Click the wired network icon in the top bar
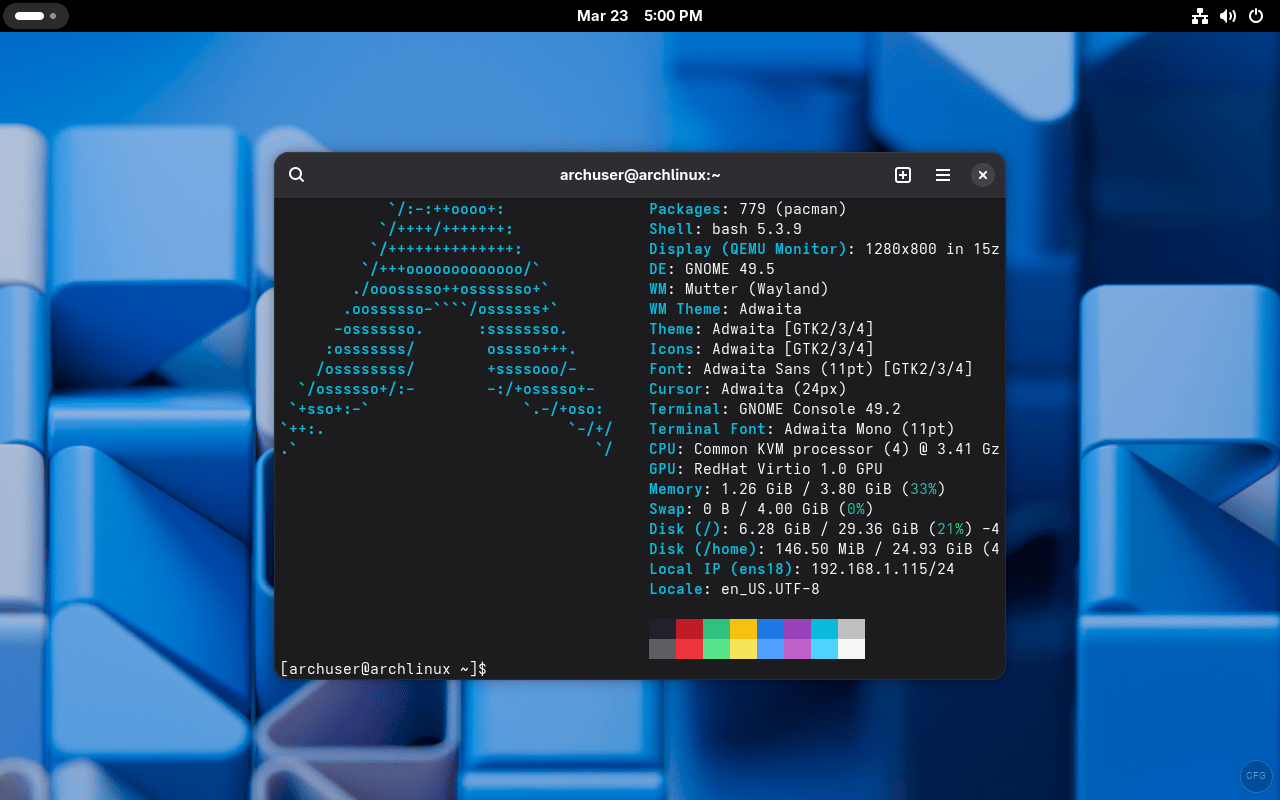Image resolution: width=1280 pixels, height=800 pixels. (1200, 16)
